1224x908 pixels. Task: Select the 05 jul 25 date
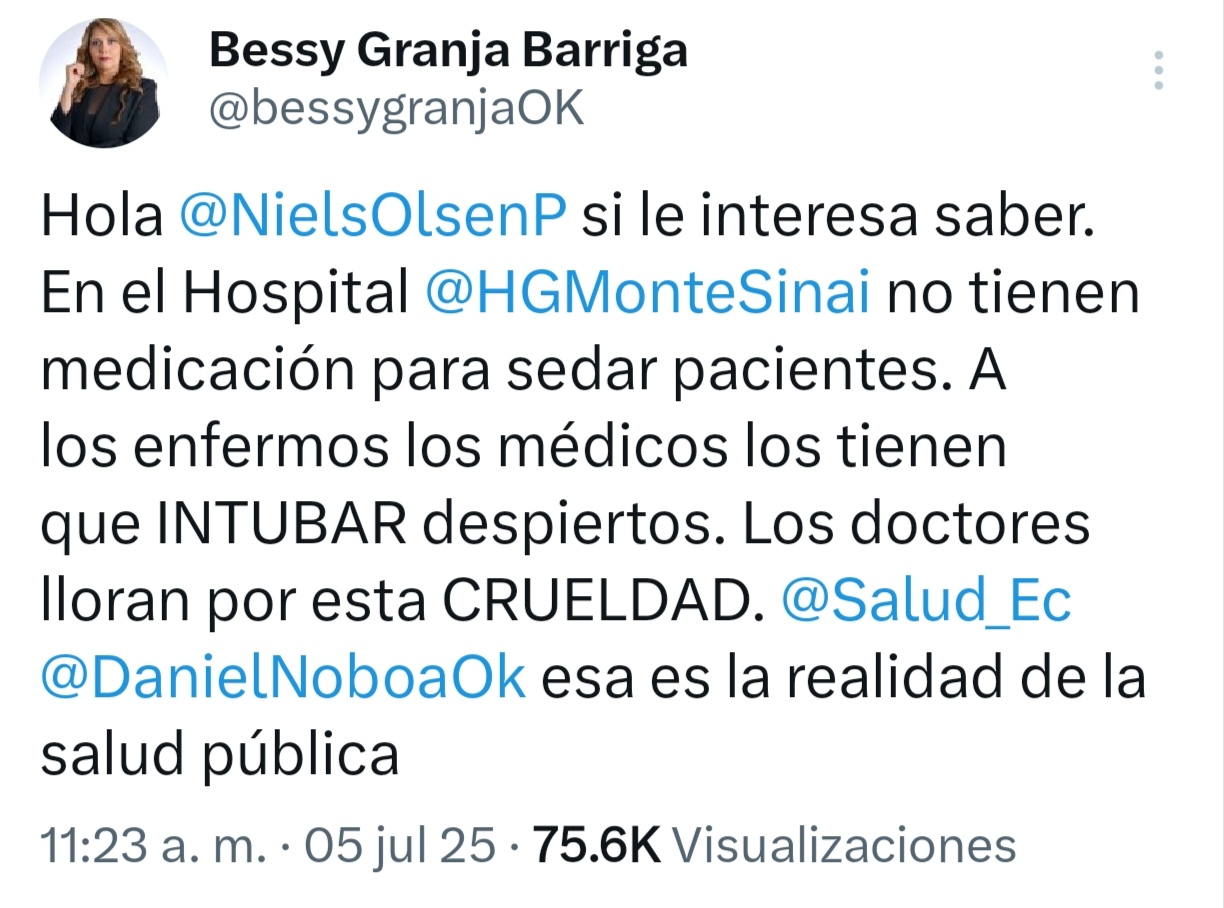(x=400, y=846)
